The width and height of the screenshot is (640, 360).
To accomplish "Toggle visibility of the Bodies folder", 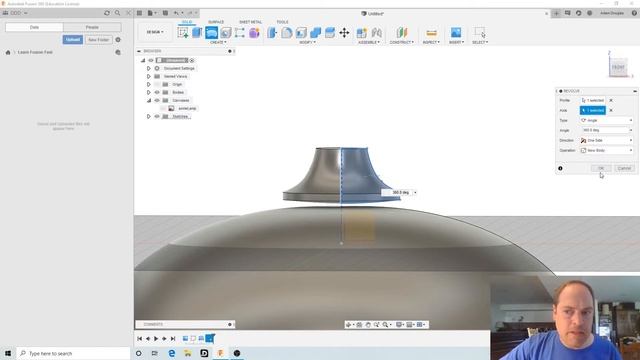I will point(157,92).
